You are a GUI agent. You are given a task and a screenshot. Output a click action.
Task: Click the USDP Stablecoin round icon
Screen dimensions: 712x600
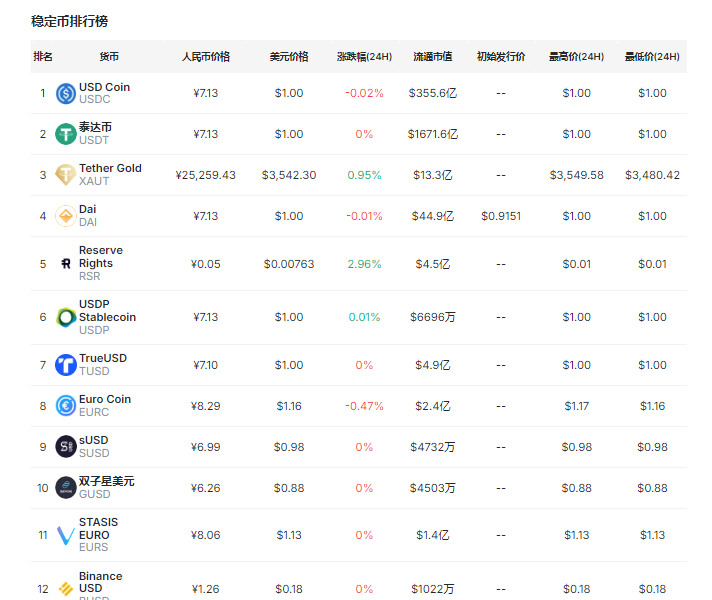click(66, 317)
